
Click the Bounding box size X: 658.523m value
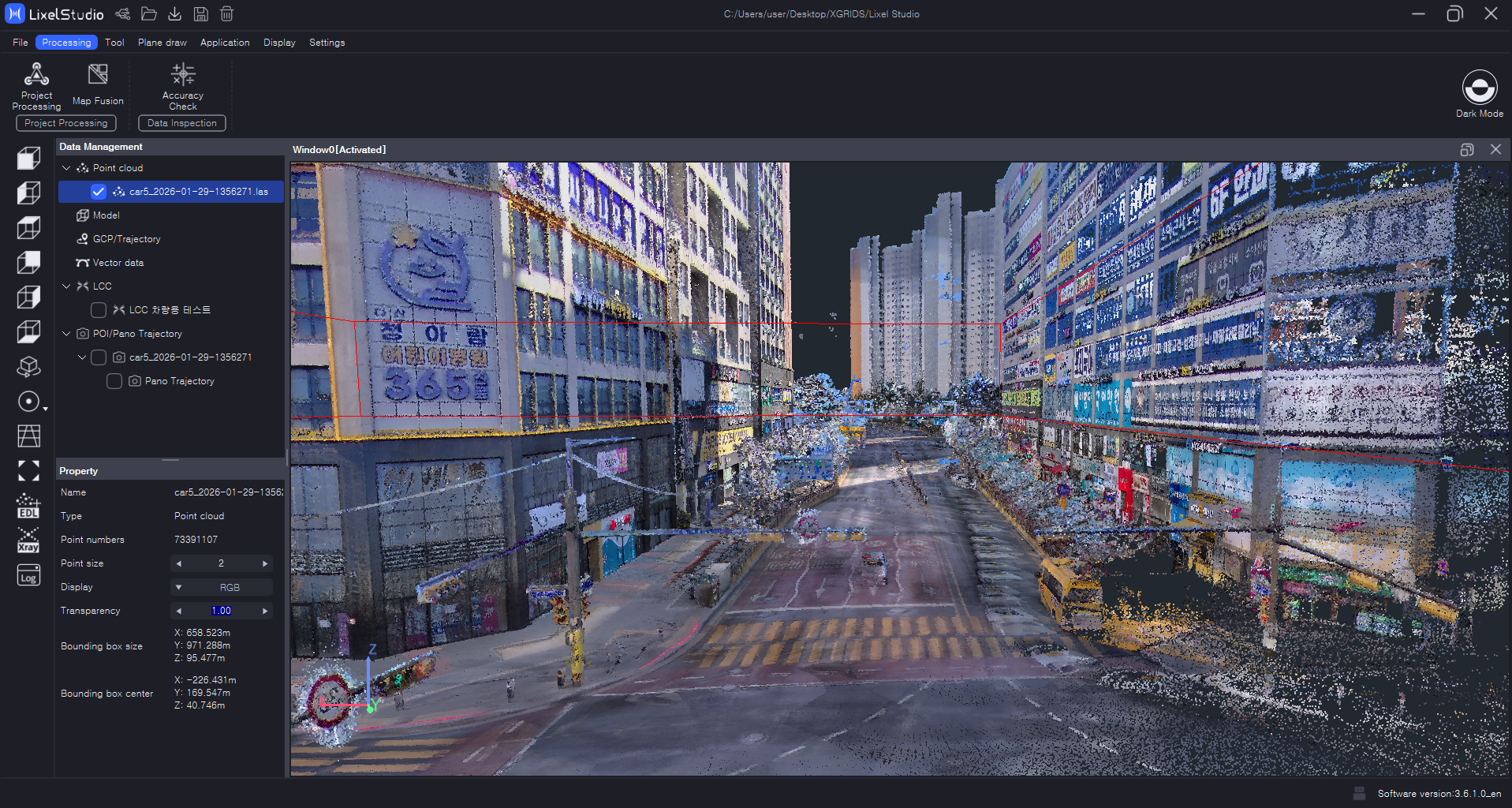203,633
